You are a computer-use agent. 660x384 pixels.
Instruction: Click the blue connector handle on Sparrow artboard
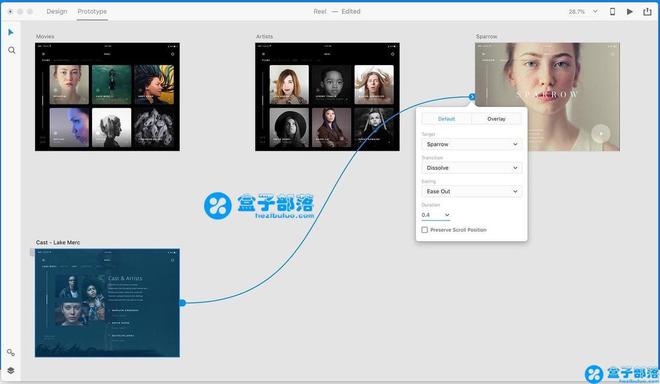coord(472,97)
